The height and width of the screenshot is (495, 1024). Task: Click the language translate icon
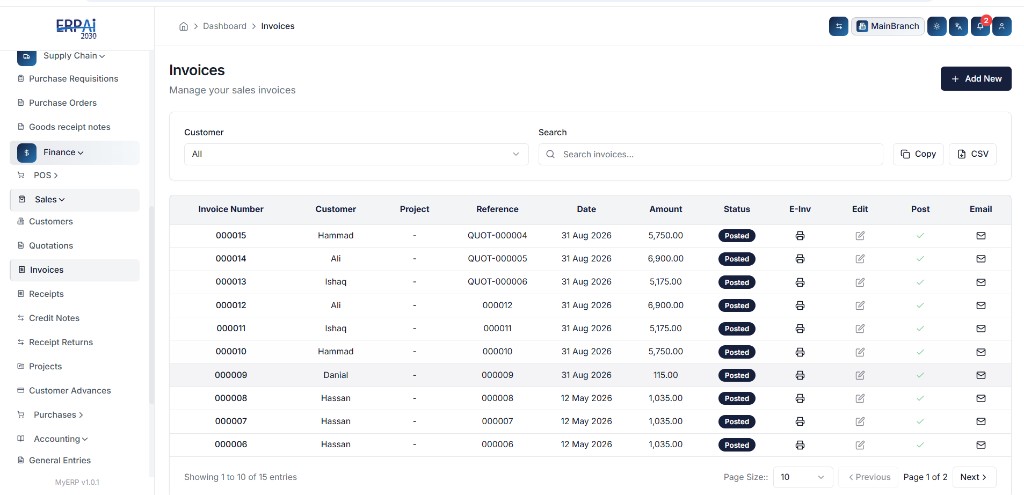pos(959,26)
